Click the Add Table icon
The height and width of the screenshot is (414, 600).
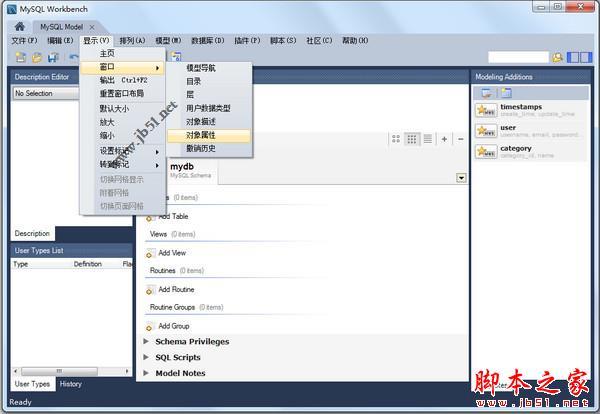(150, 217)
